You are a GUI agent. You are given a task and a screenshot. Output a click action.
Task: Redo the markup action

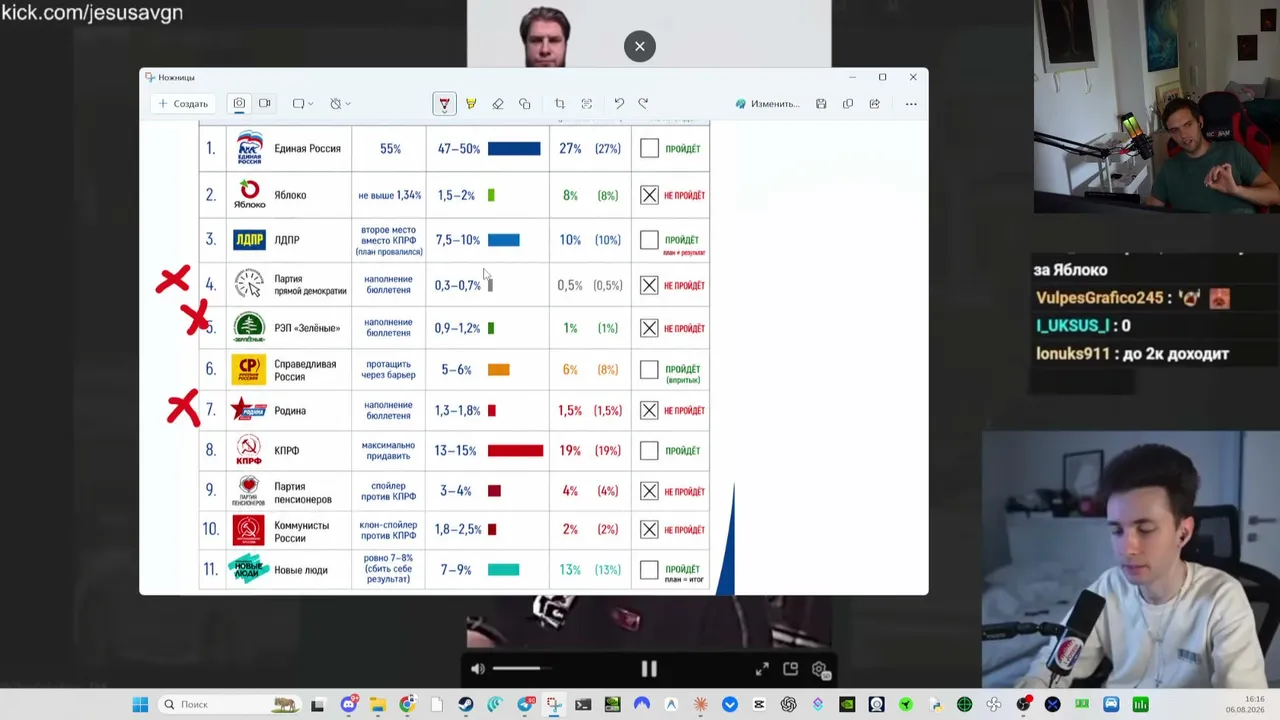tap(644, 104)
